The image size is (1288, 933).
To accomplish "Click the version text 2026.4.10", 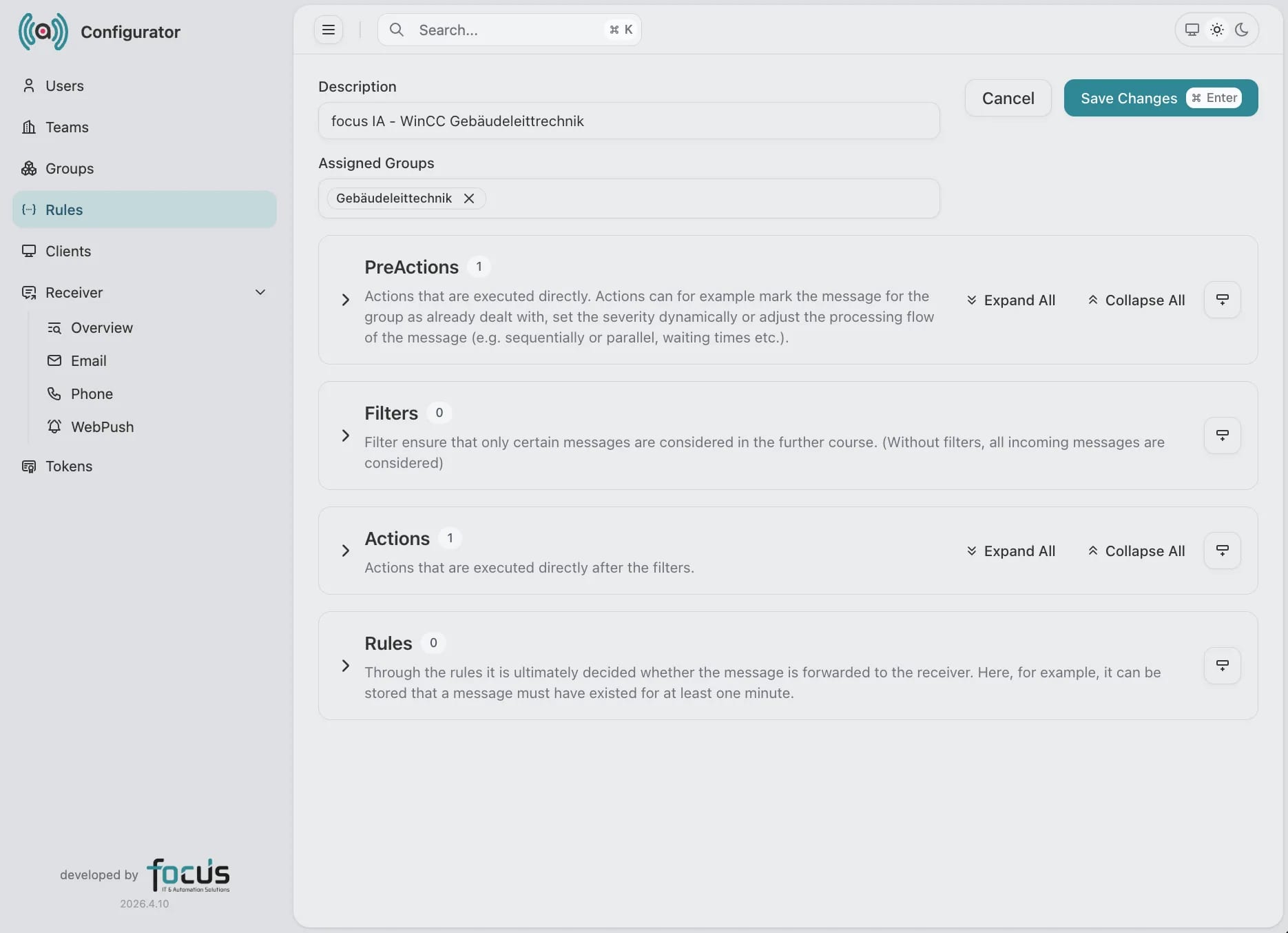I will click(x=144, y=903).
